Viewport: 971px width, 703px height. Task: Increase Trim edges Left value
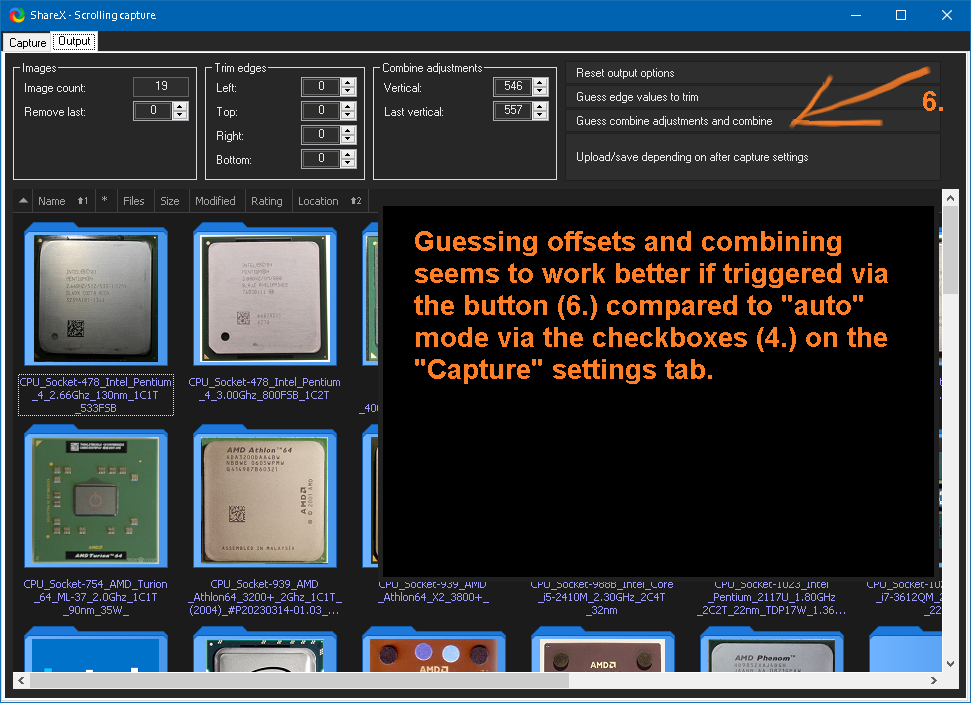click(348, 82)
